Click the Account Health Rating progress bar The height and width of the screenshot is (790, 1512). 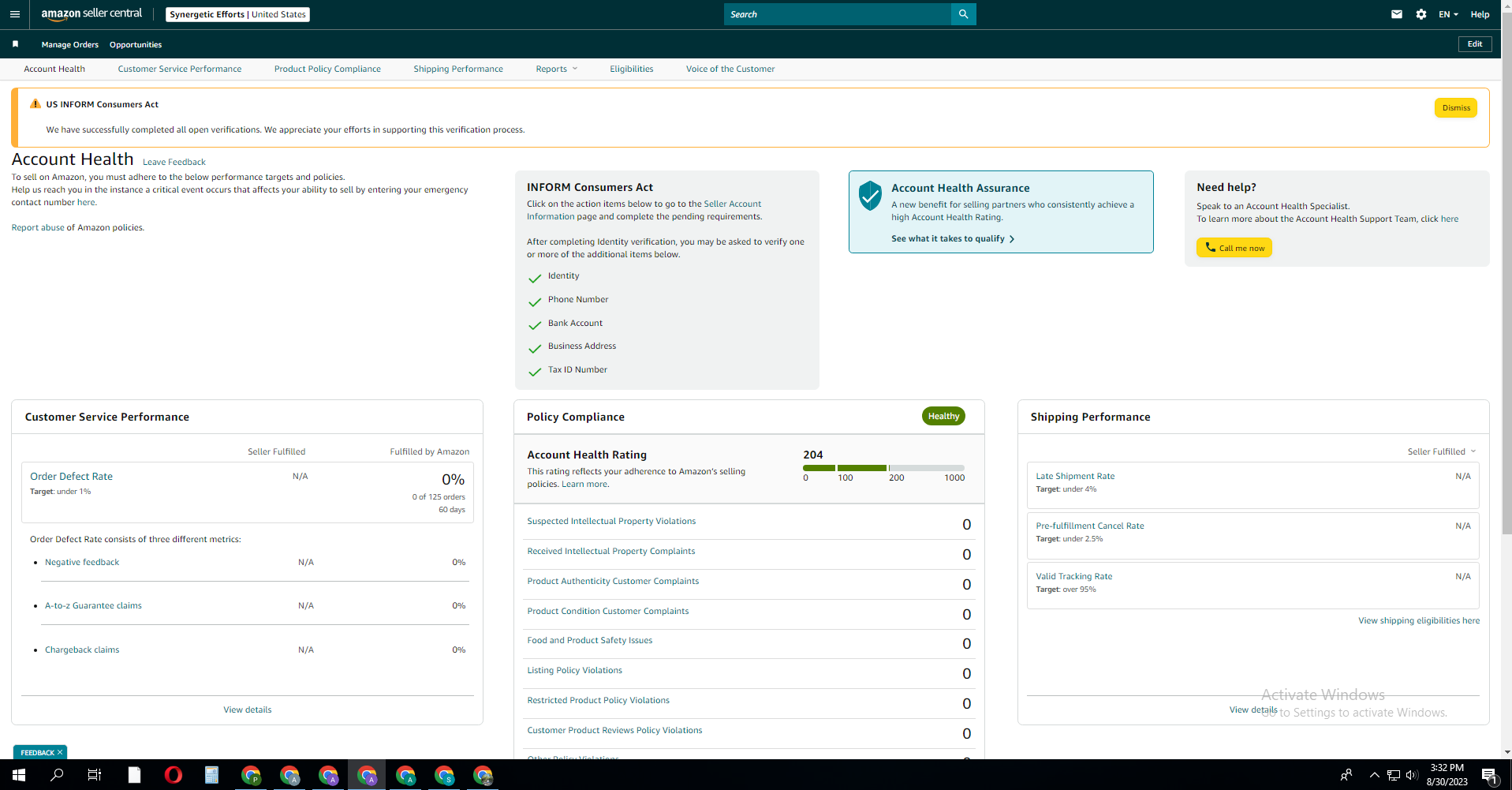tap(883, 468)
